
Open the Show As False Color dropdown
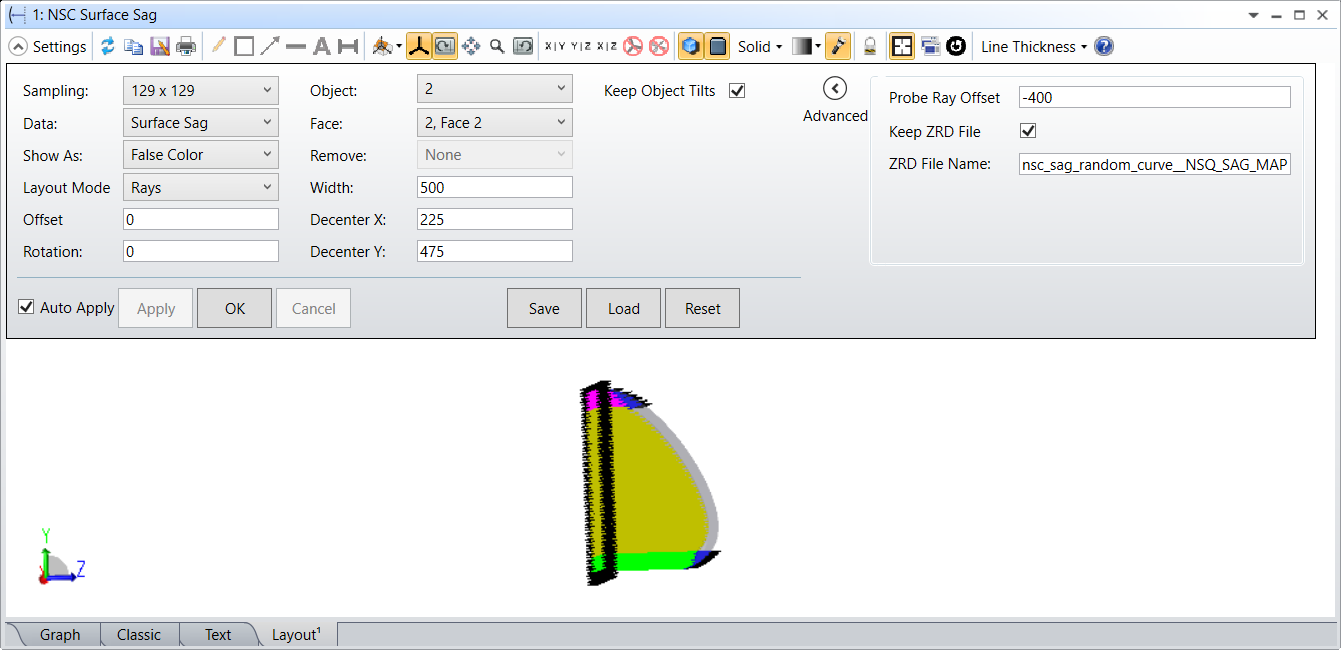[201, 154]
